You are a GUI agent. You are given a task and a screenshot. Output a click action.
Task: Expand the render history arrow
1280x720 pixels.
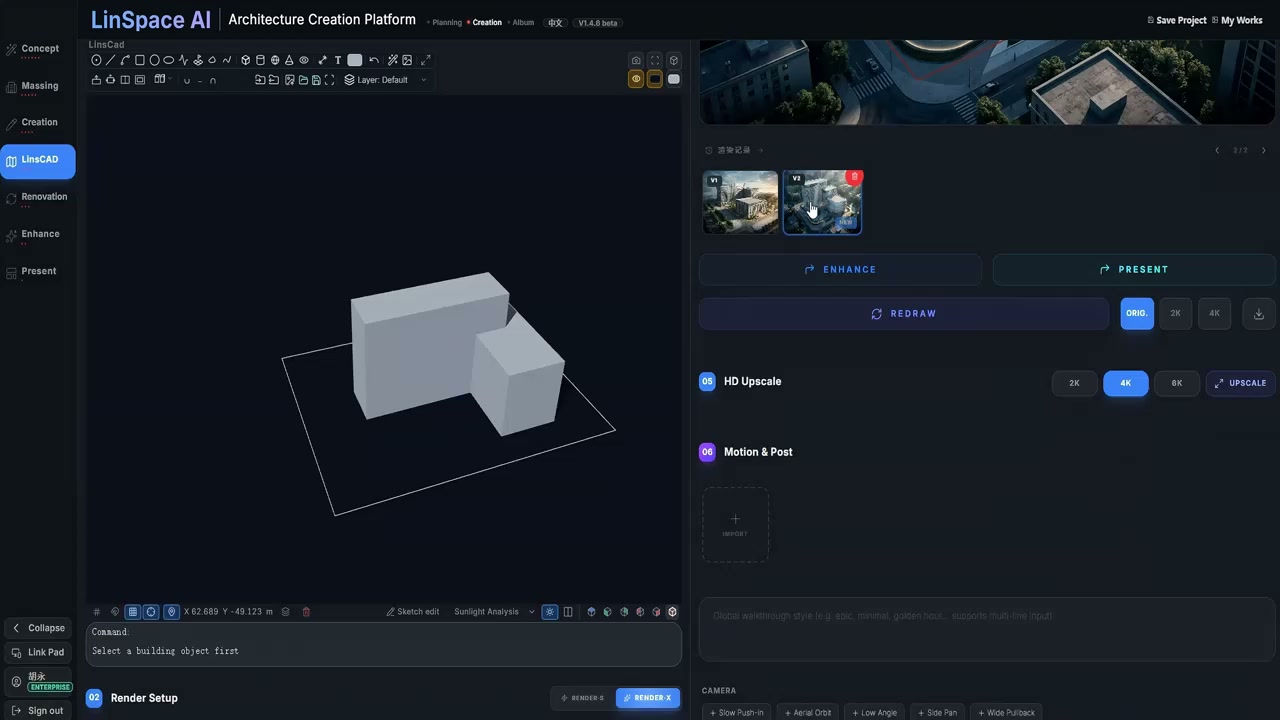pyautogui.click(x=761, y=151)
